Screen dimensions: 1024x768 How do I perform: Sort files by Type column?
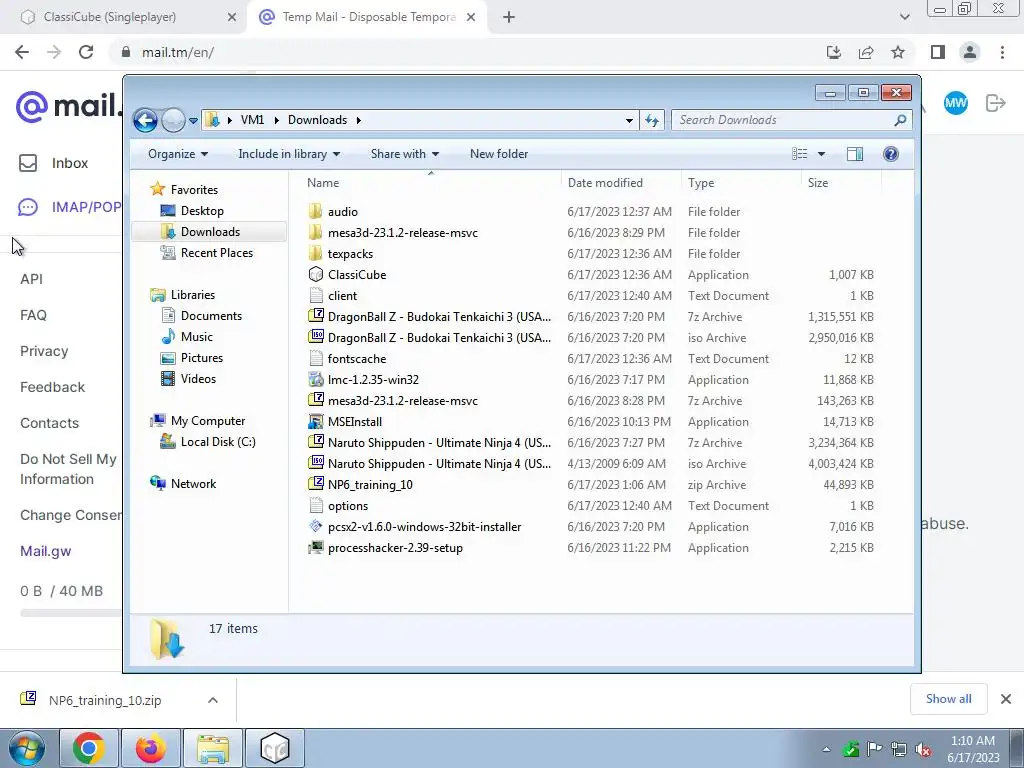[741, 183]
